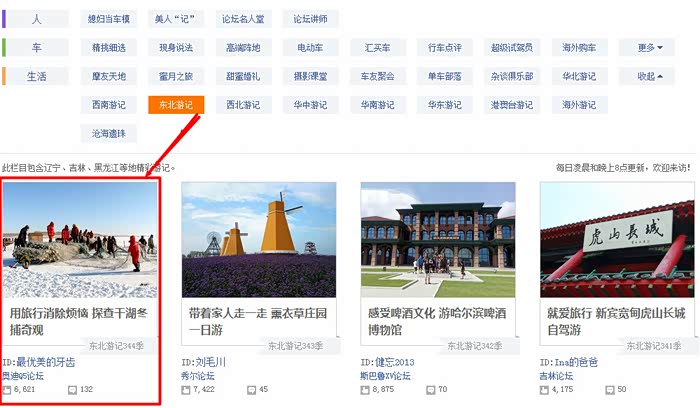Image resolution: width=700 pixels, height=408 pixels.
Task: Choose the 现身说法 tag
Action: click(x=176, y=48)
